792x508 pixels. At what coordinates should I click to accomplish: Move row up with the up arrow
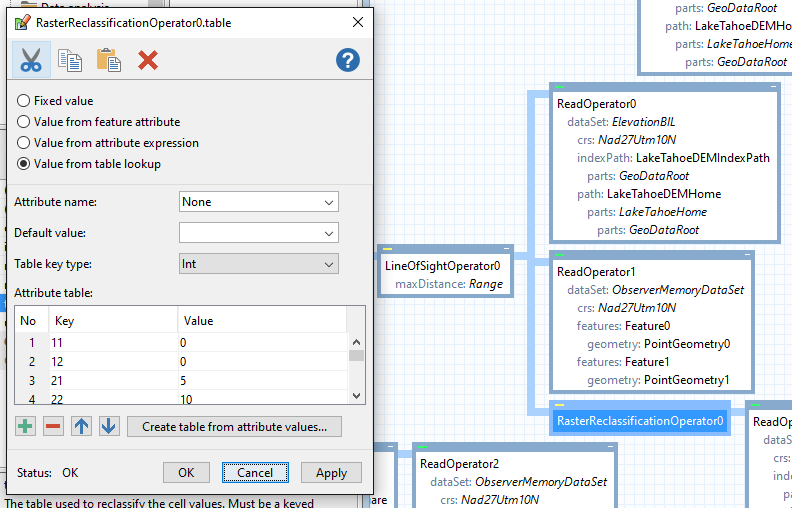pos(81,427)
